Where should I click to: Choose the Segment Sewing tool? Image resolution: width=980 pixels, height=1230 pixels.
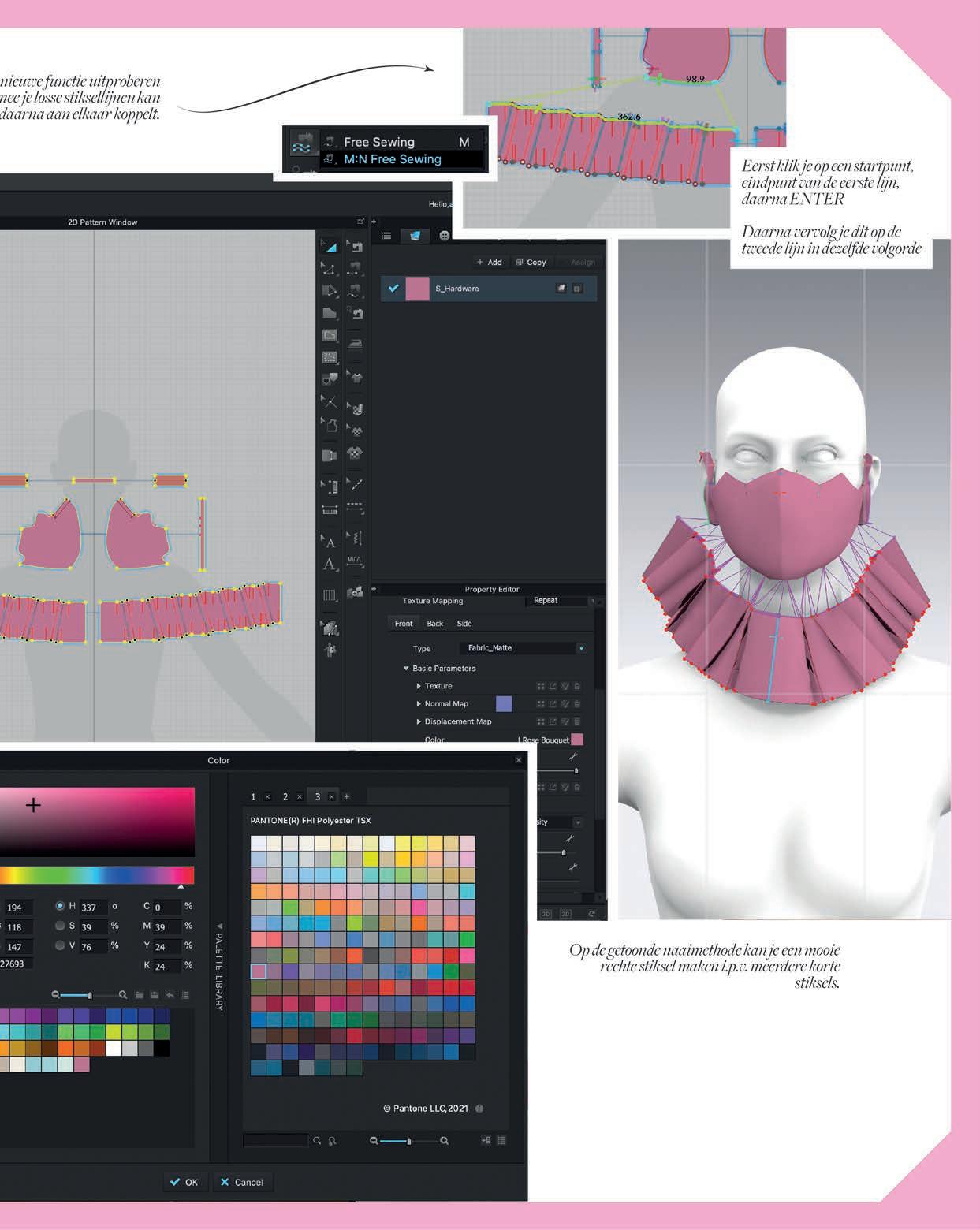pos(355,269)
